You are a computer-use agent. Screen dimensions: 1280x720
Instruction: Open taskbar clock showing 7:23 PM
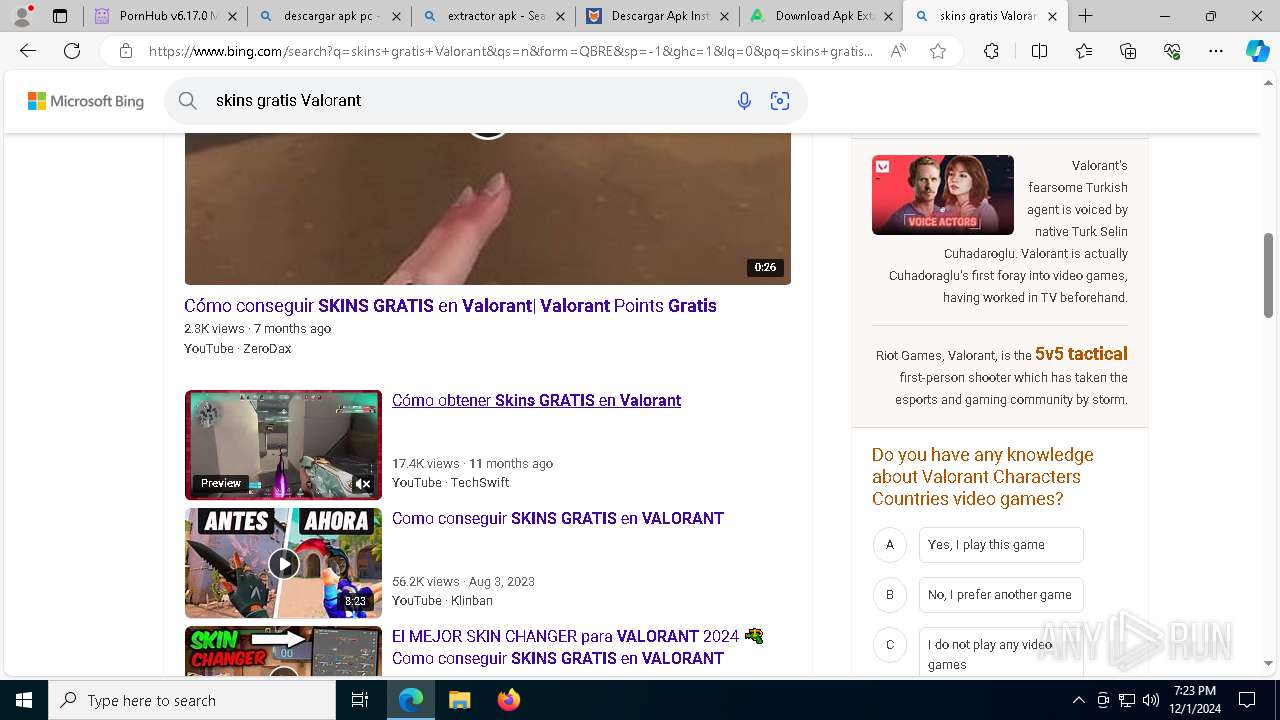(x=1194, y=700)
